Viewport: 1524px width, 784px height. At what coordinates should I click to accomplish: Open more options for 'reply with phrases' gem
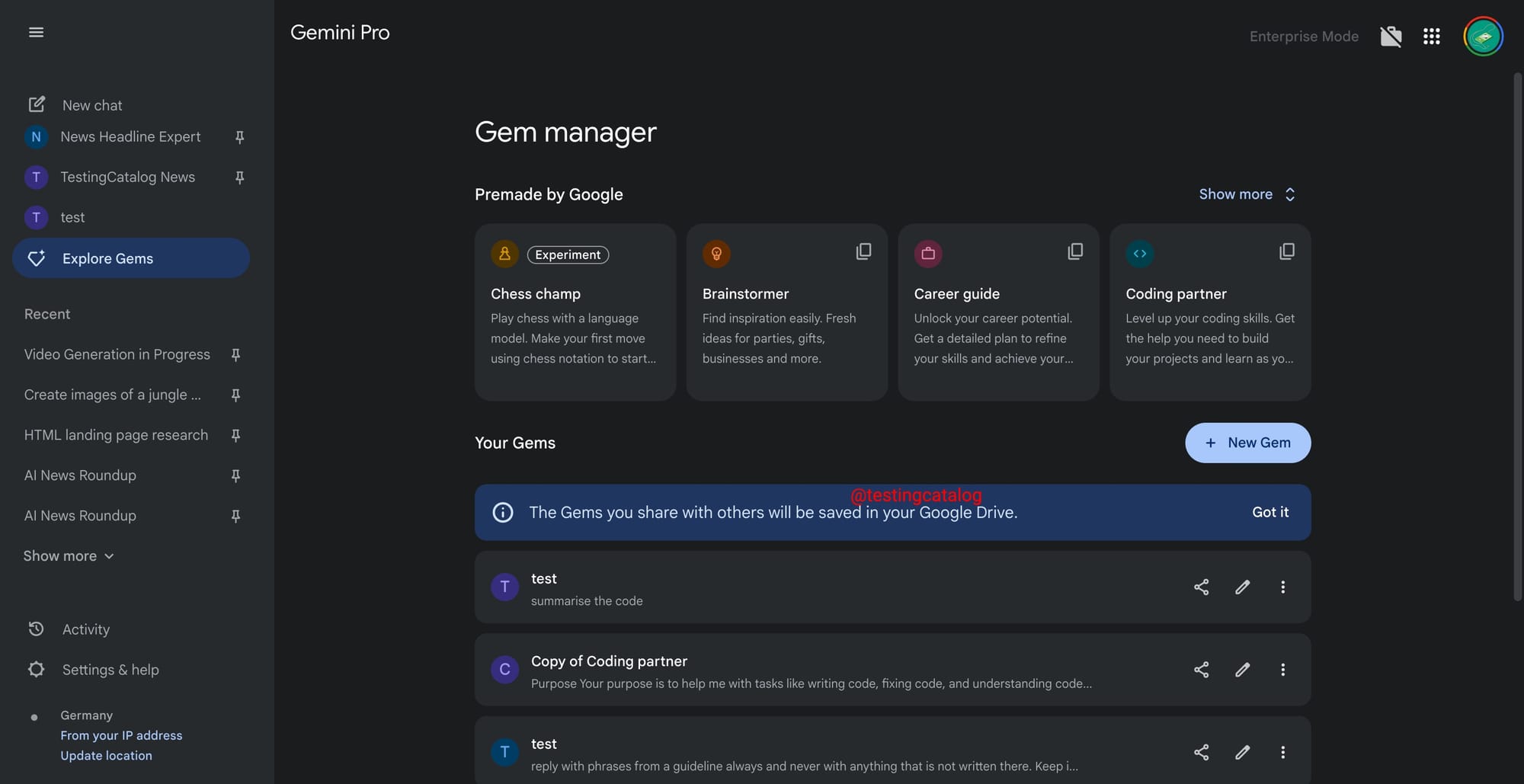pyautogui.click(x=1283, y=752)
